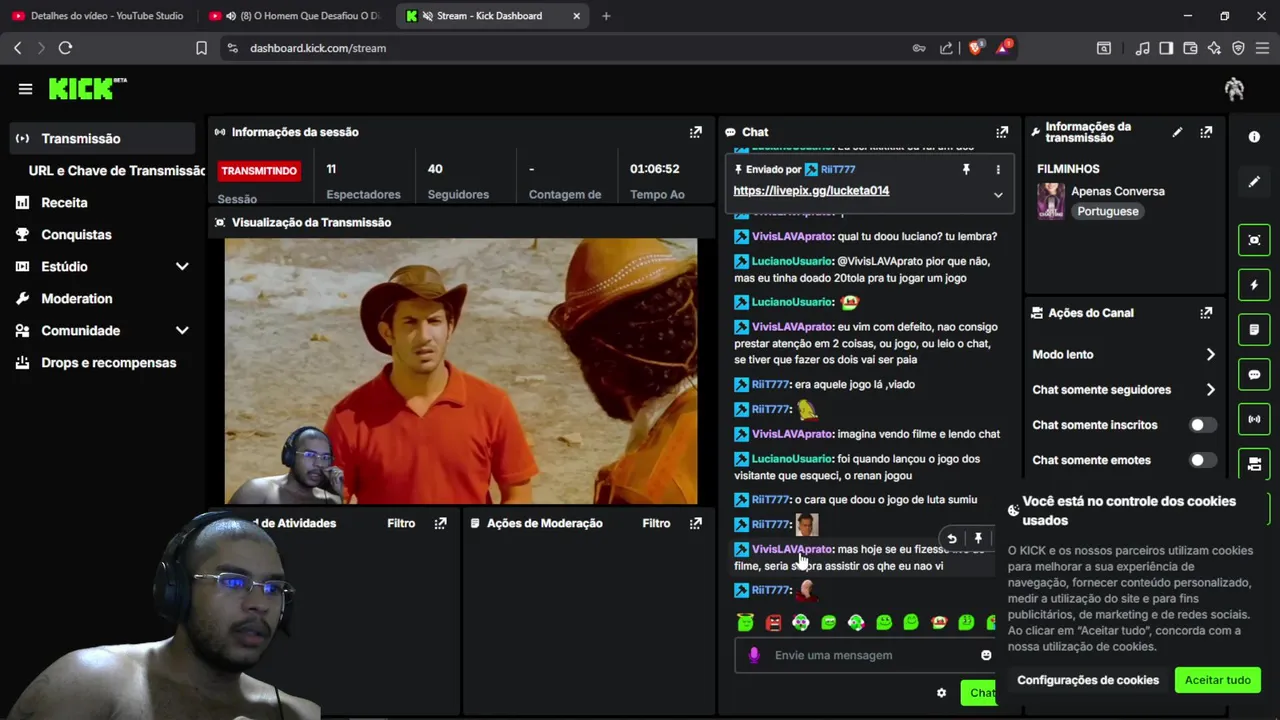Switch to the YouTube Studio browser tab

tap(97, 16)
